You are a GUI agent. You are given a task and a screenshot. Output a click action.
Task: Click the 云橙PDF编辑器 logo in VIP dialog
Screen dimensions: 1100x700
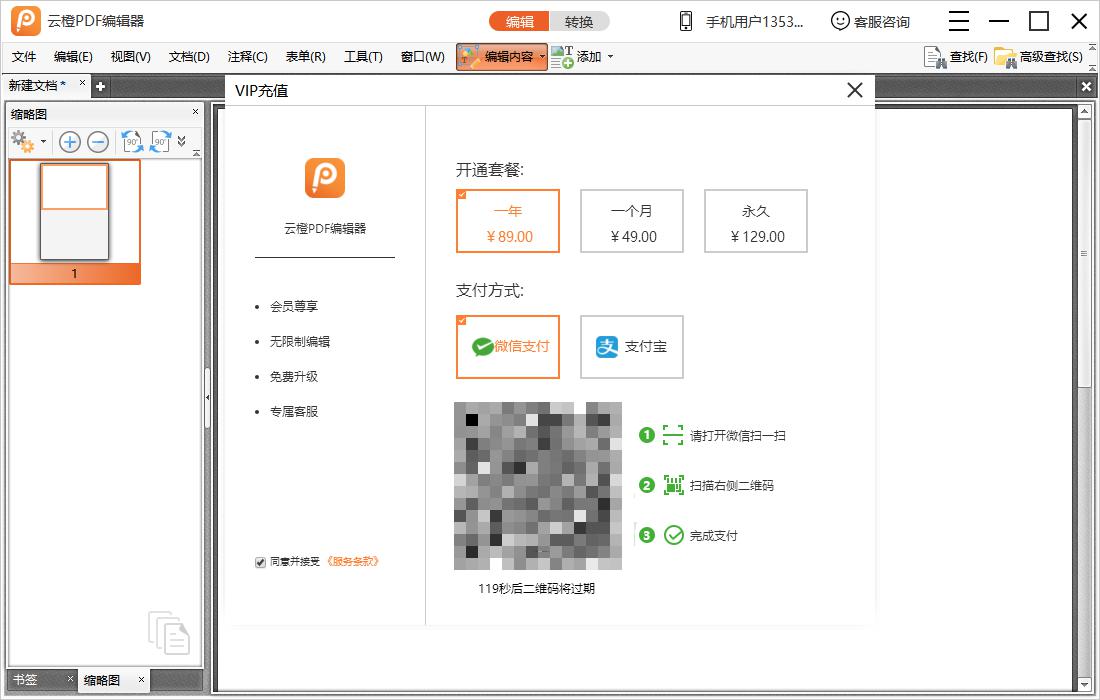[x=325, y=178]
